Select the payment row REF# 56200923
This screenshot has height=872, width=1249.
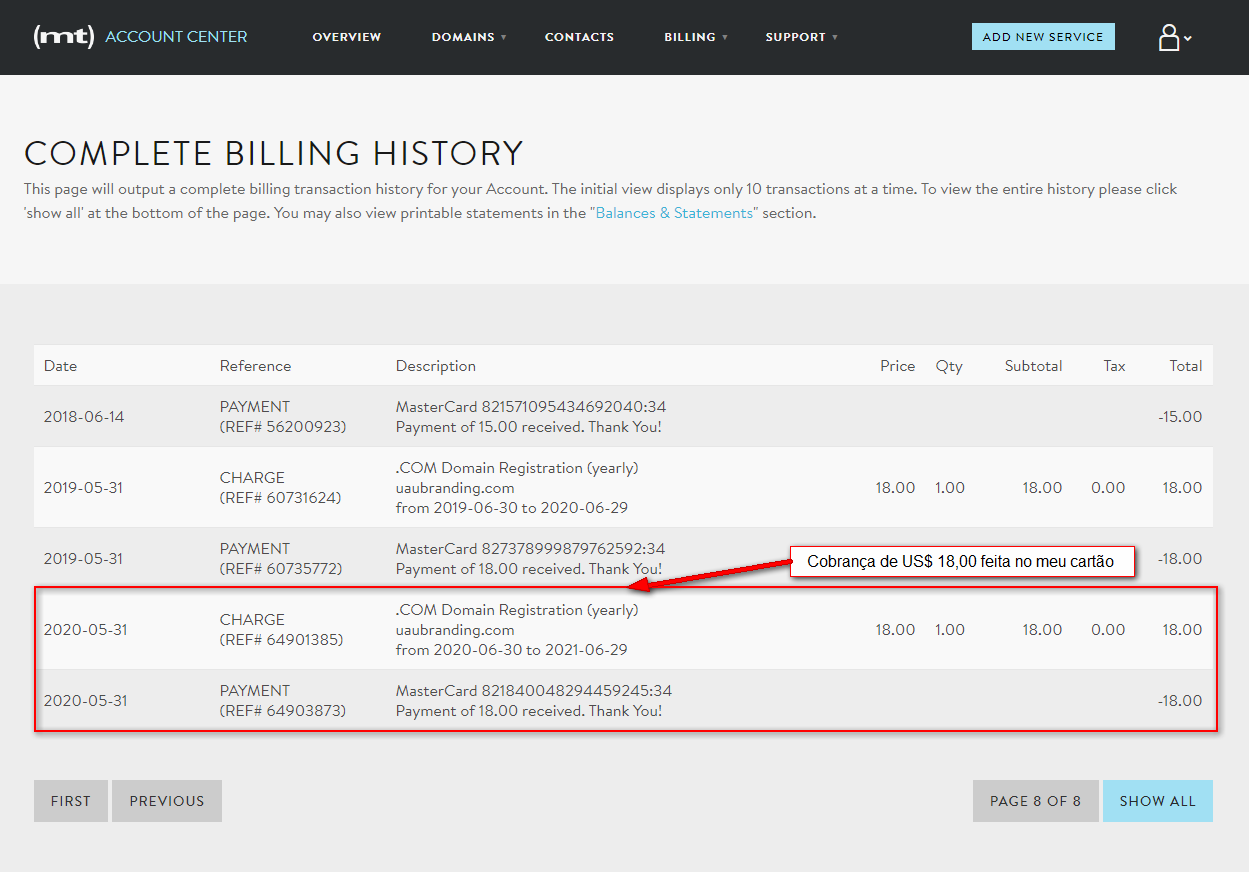click(283, 417)
